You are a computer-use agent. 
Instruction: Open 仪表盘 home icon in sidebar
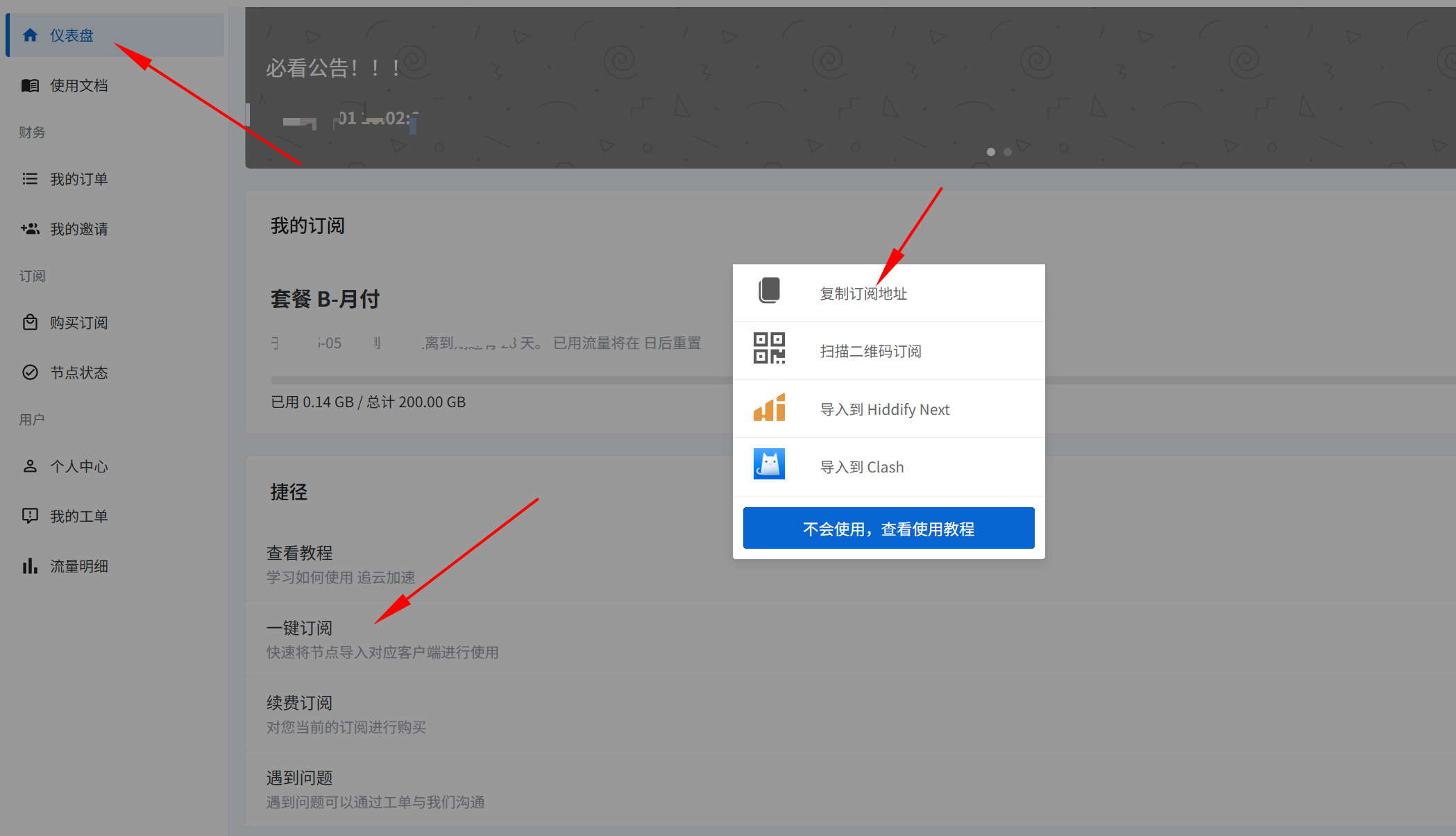(x=30, y=35)
